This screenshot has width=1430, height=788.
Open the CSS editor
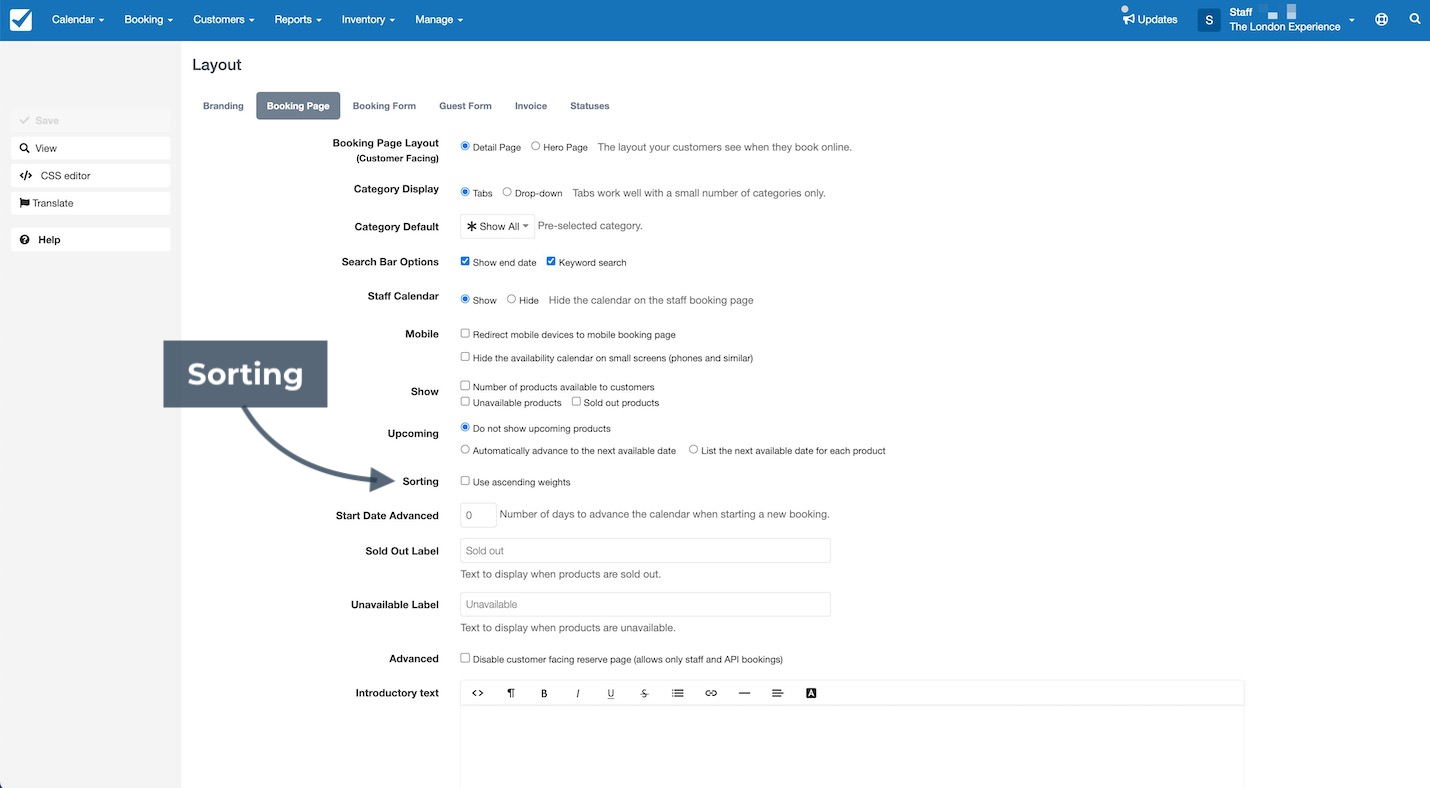(90, 175)
